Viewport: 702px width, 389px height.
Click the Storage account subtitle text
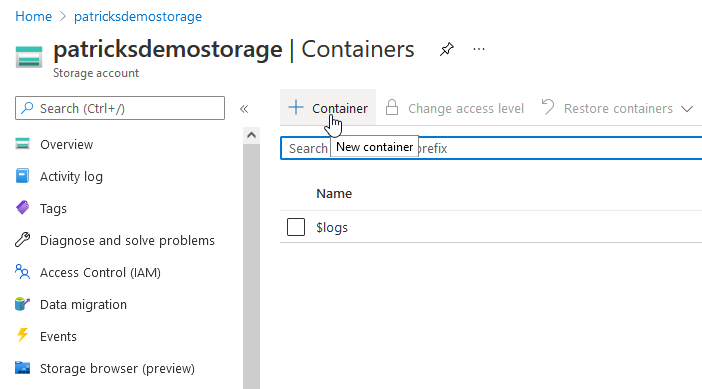(x=96, y=73)
